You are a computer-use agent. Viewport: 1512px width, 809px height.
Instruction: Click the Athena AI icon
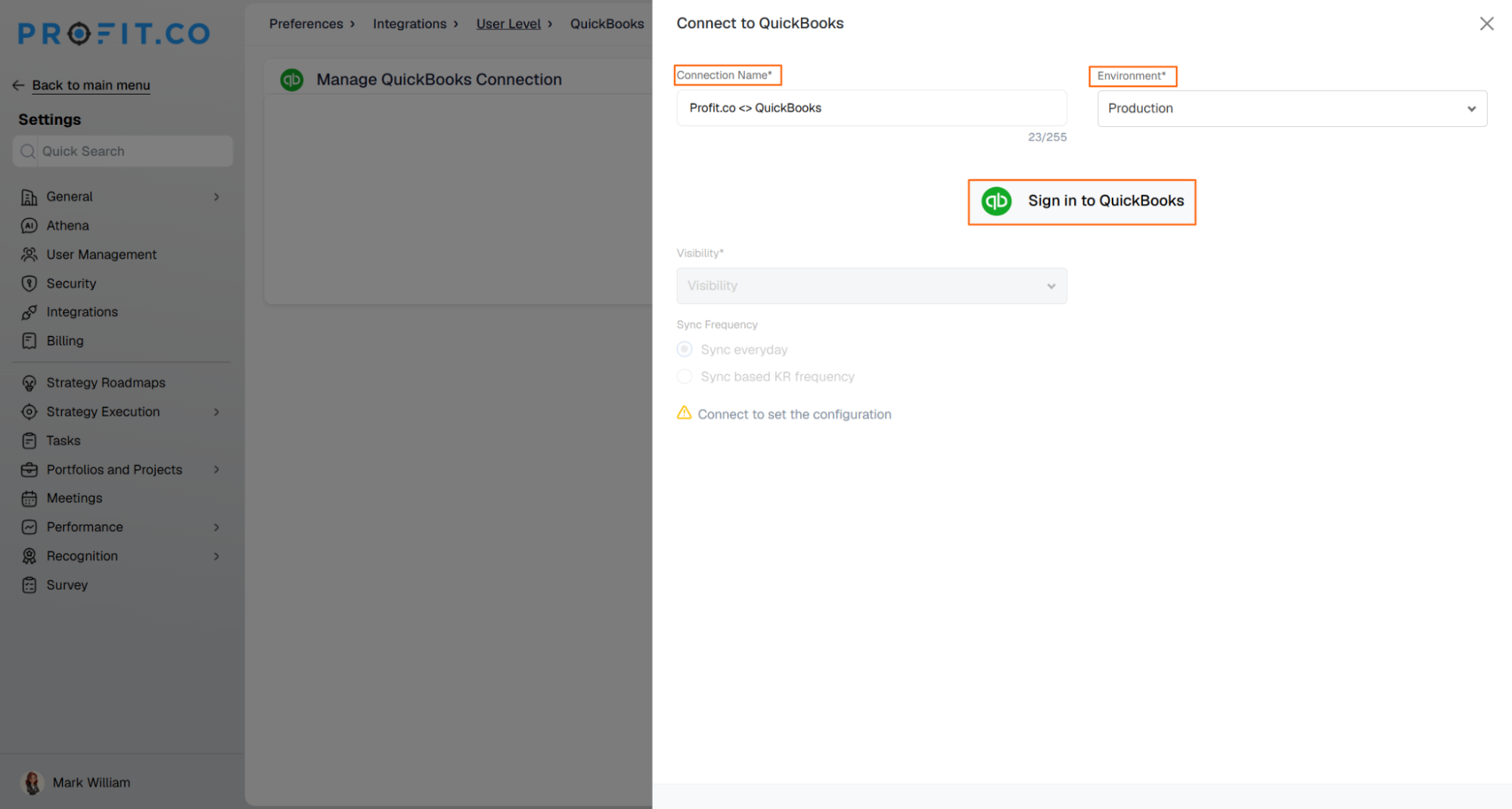[29, 226]
